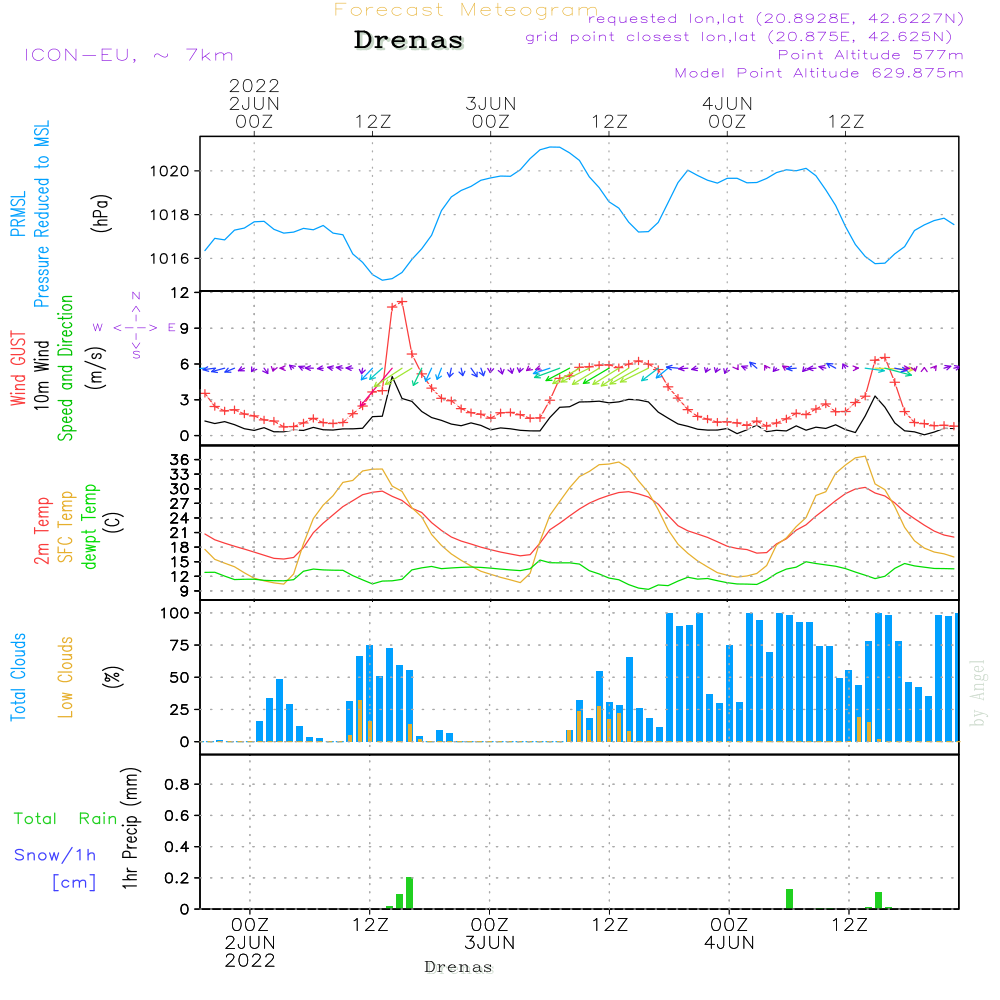Click the 2m Temp legend label

point(42,531)
